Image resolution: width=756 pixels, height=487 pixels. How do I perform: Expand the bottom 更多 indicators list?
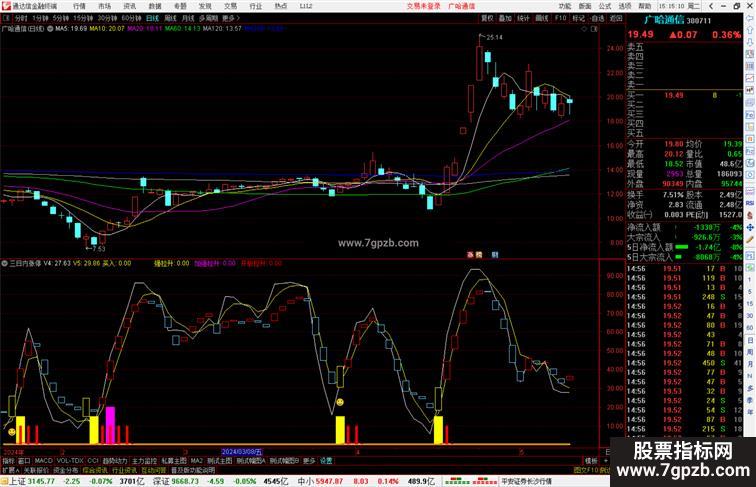(x=309, y=461)
